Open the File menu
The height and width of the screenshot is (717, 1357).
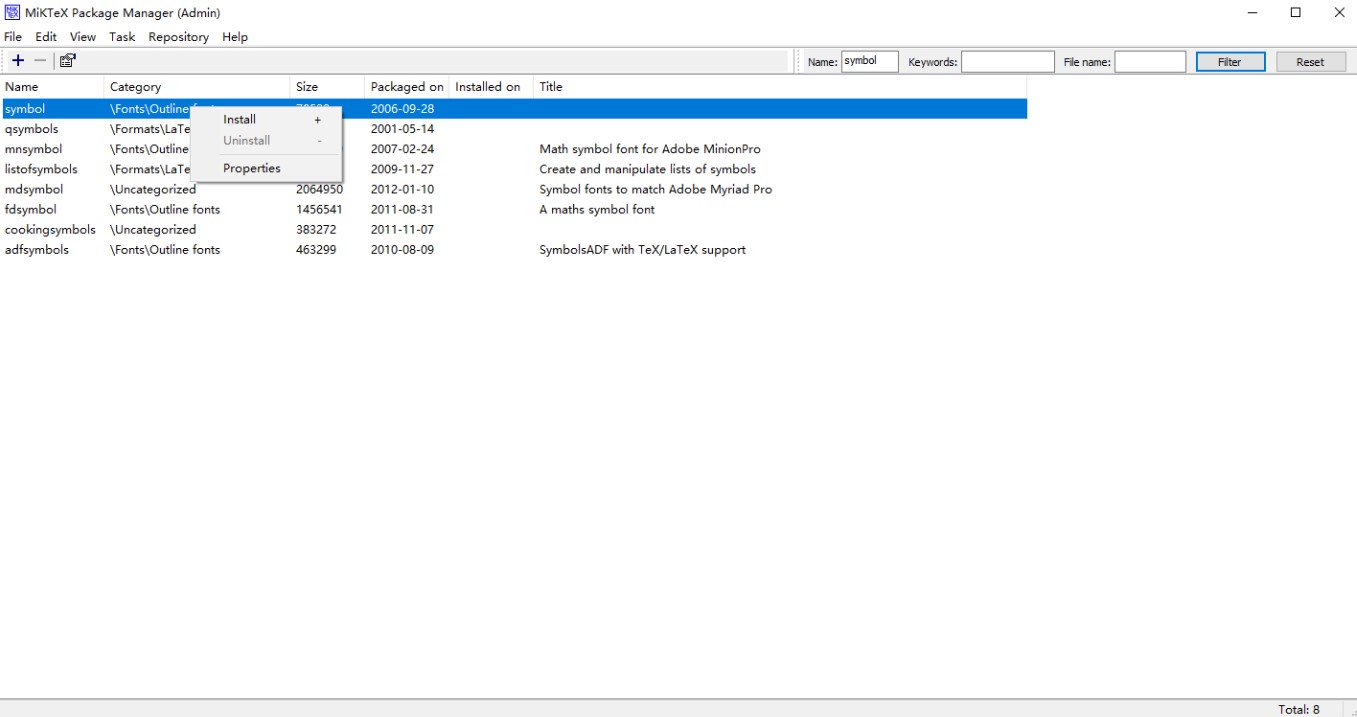click(x=13, y=37)
